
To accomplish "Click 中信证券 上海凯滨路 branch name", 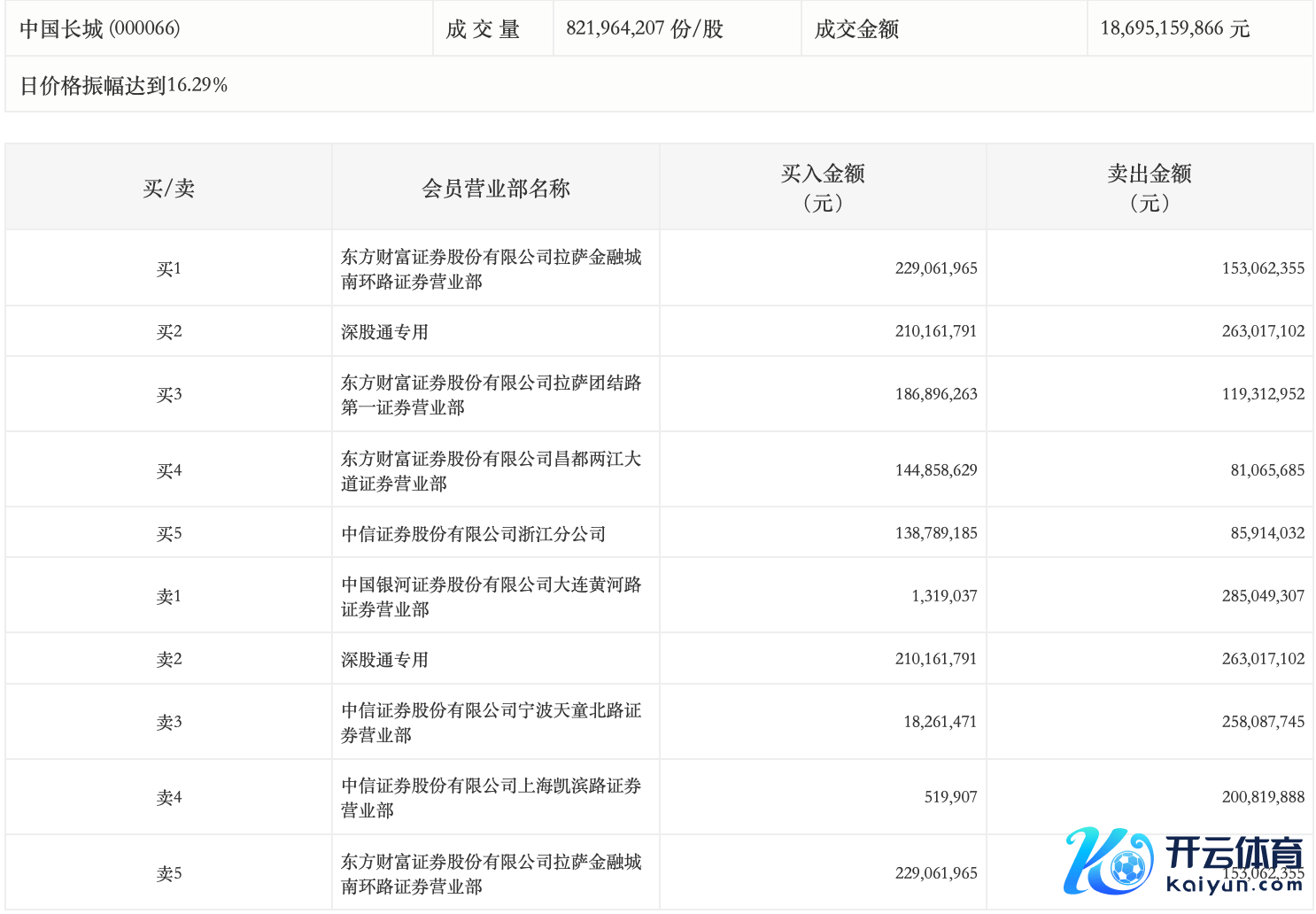I will pyautogui.click(x=491, y=797).
